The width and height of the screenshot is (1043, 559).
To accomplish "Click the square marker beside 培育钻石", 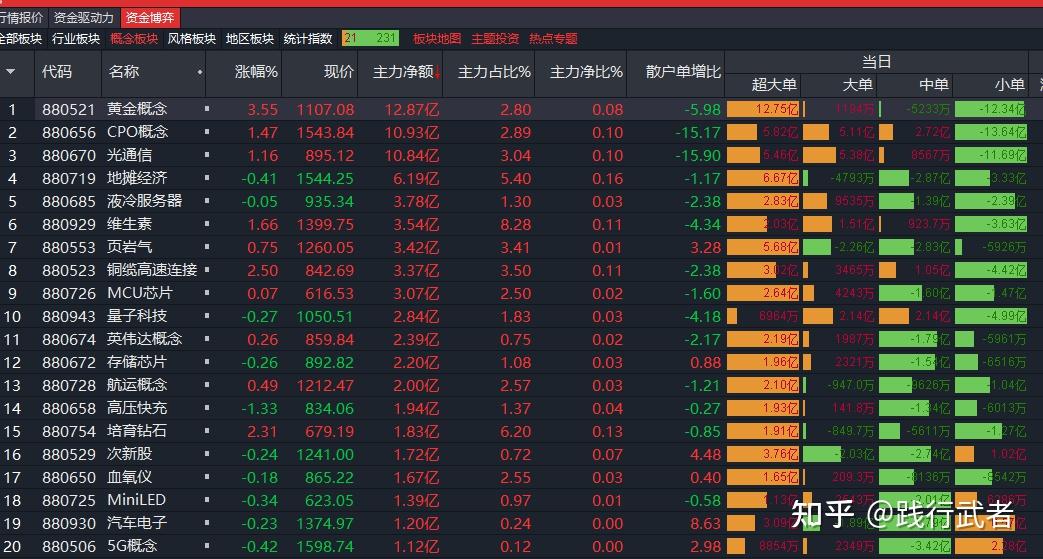I will [x=207, y=431].
